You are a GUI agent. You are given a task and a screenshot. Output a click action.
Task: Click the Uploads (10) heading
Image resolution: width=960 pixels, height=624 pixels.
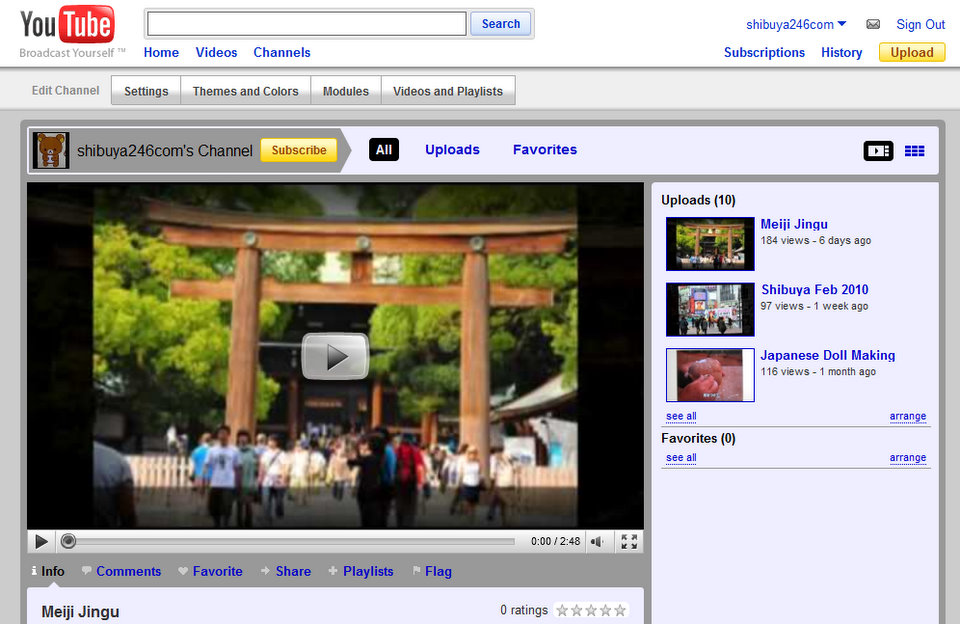tap(698, 200)
